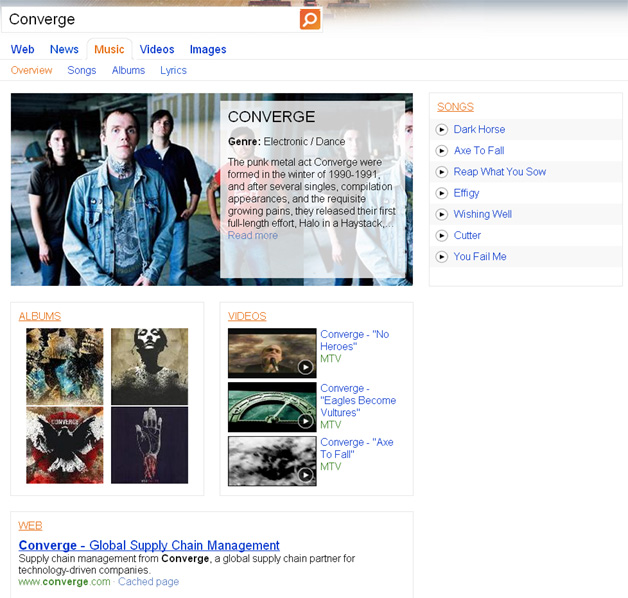Open the Dark Horse song link
The width and height of the screenshot is (628, 598).
coord(479,129)
